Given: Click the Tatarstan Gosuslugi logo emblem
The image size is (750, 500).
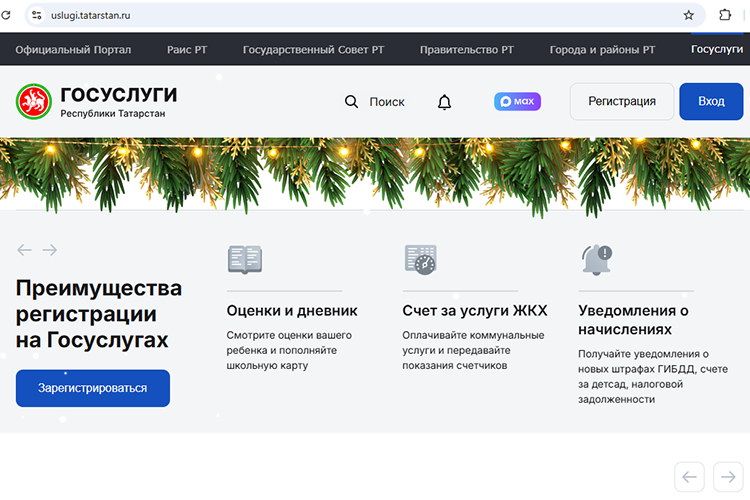Looking at the screenshot, I should point(34,101).
